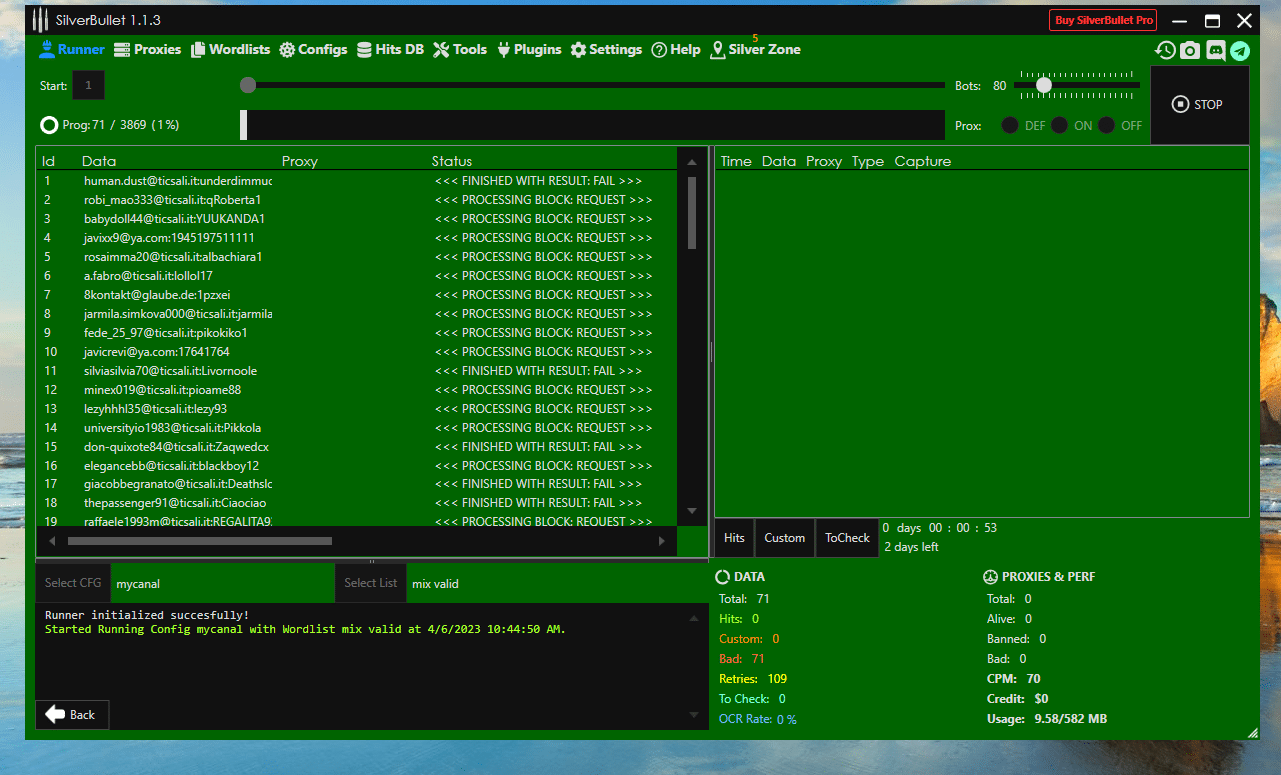Open the Discord icon link
Screen dimensions: 1281x775
(x=1216, y=50)
